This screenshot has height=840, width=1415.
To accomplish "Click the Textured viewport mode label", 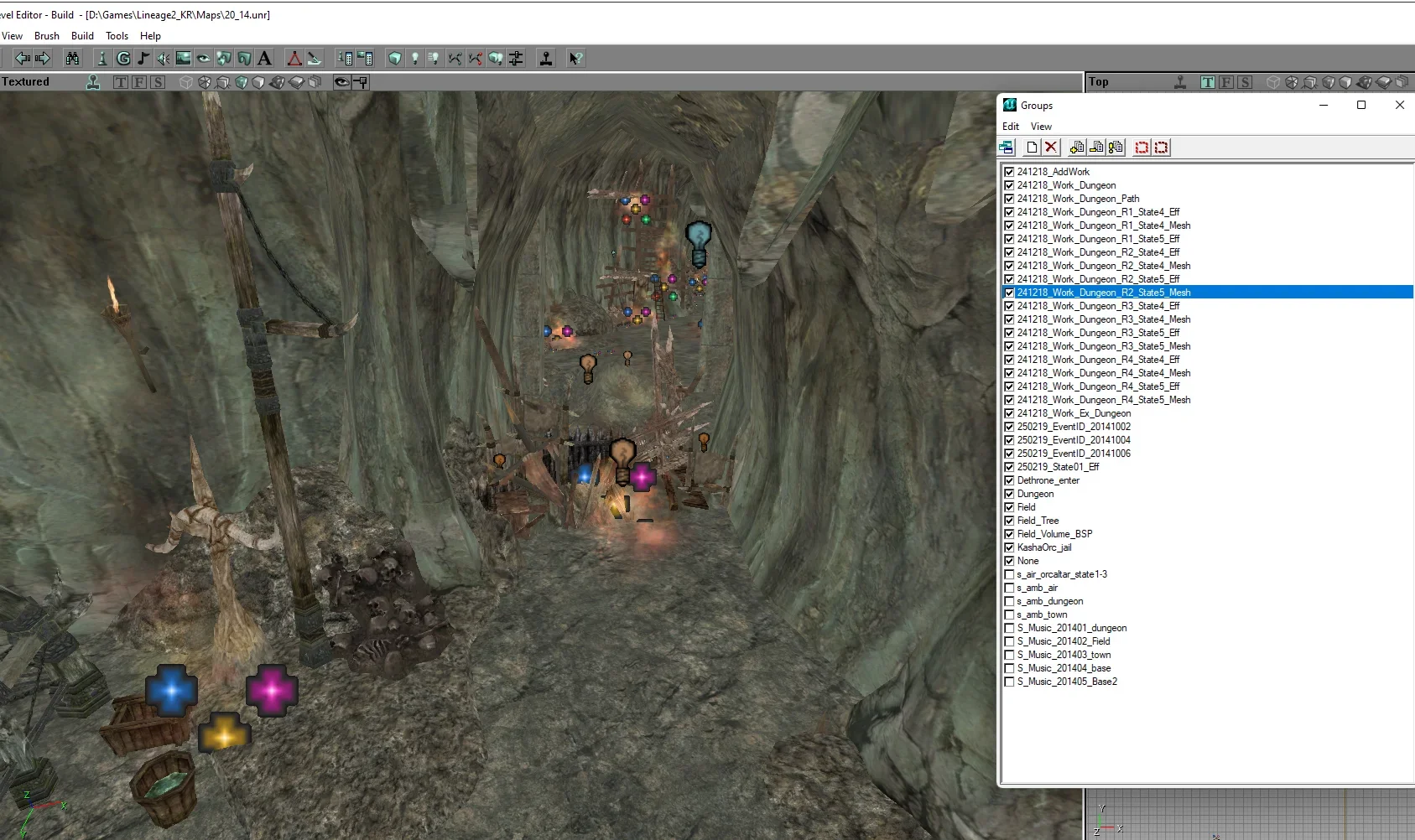I will pos(25,82).
